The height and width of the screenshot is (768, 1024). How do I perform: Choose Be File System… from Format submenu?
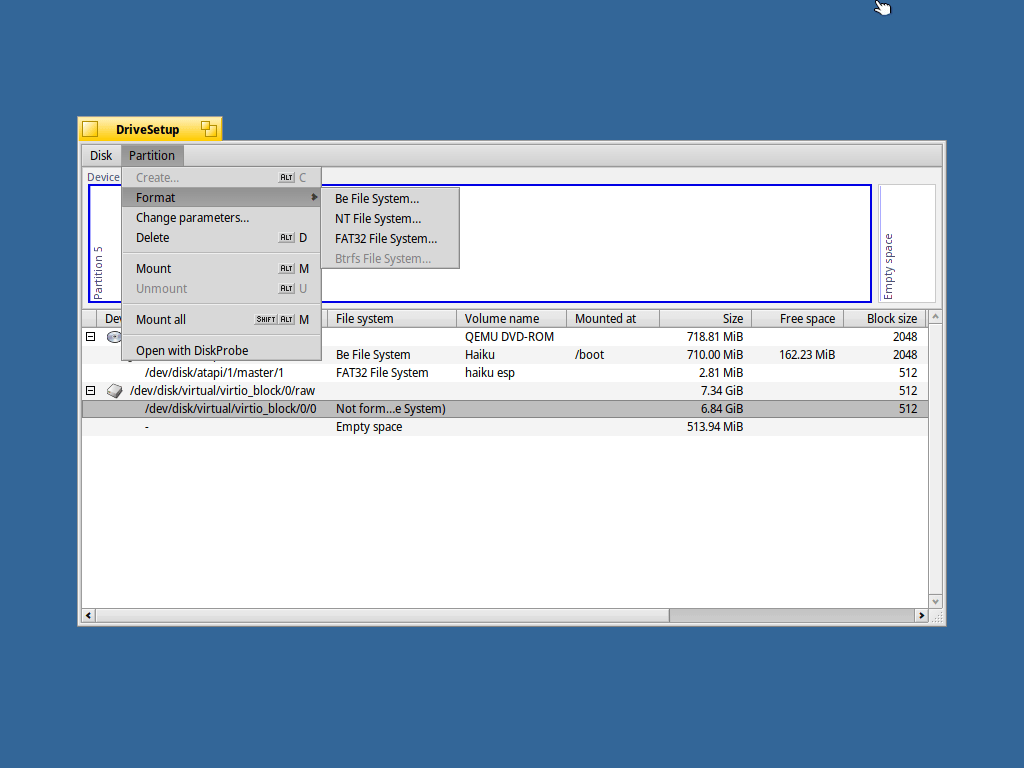390,199
